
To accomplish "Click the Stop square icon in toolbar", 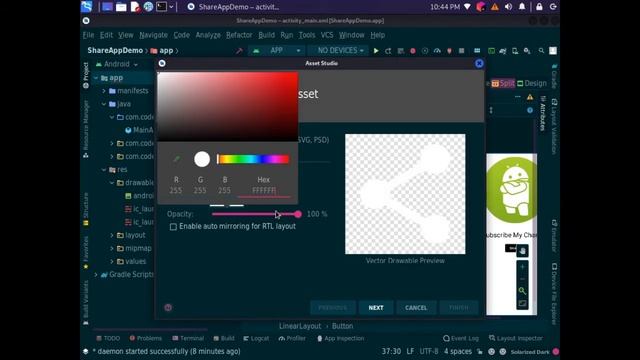I will [x=462, y=51].
